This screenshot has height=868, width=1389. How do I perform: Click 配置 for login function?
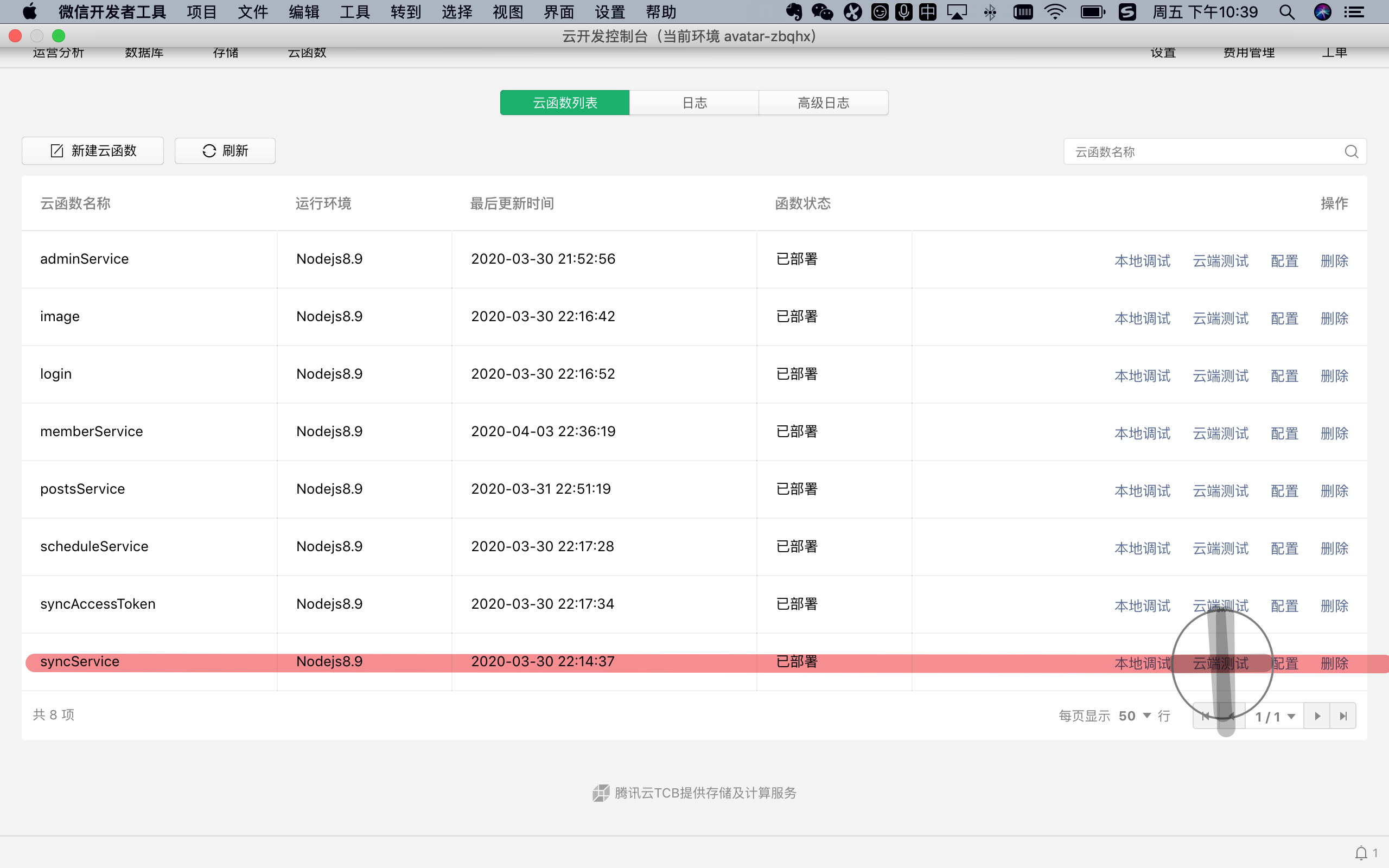pos(1284,375)
